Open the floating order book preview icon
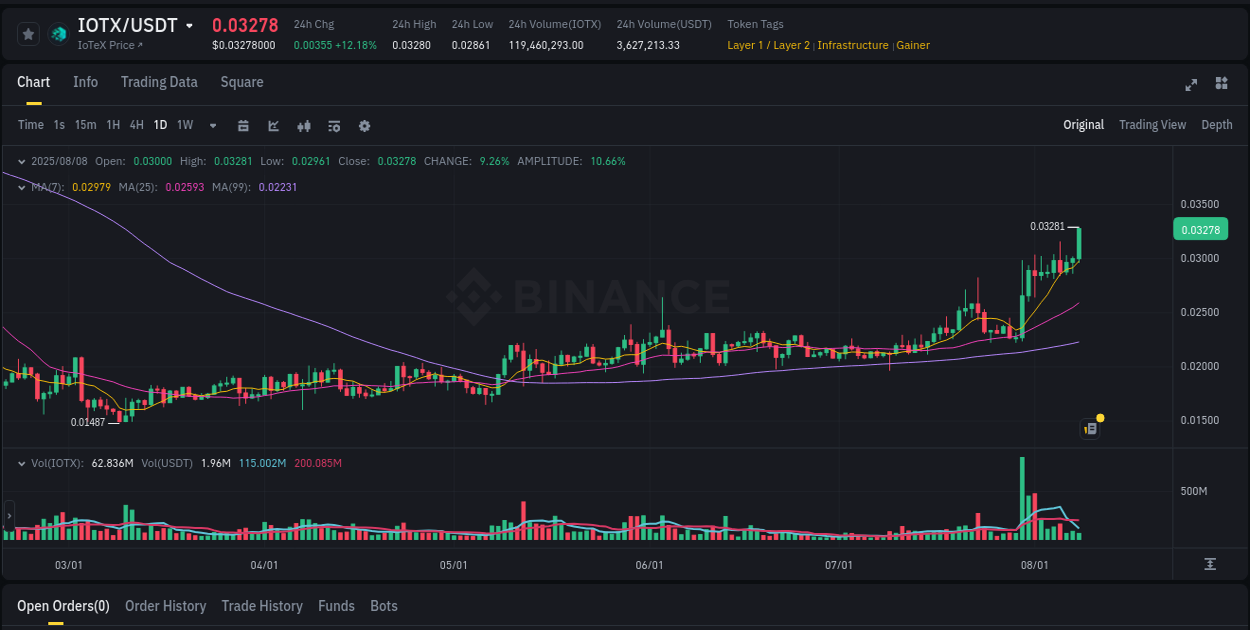Viewport: 1250px width, 630px height. 1089,428
